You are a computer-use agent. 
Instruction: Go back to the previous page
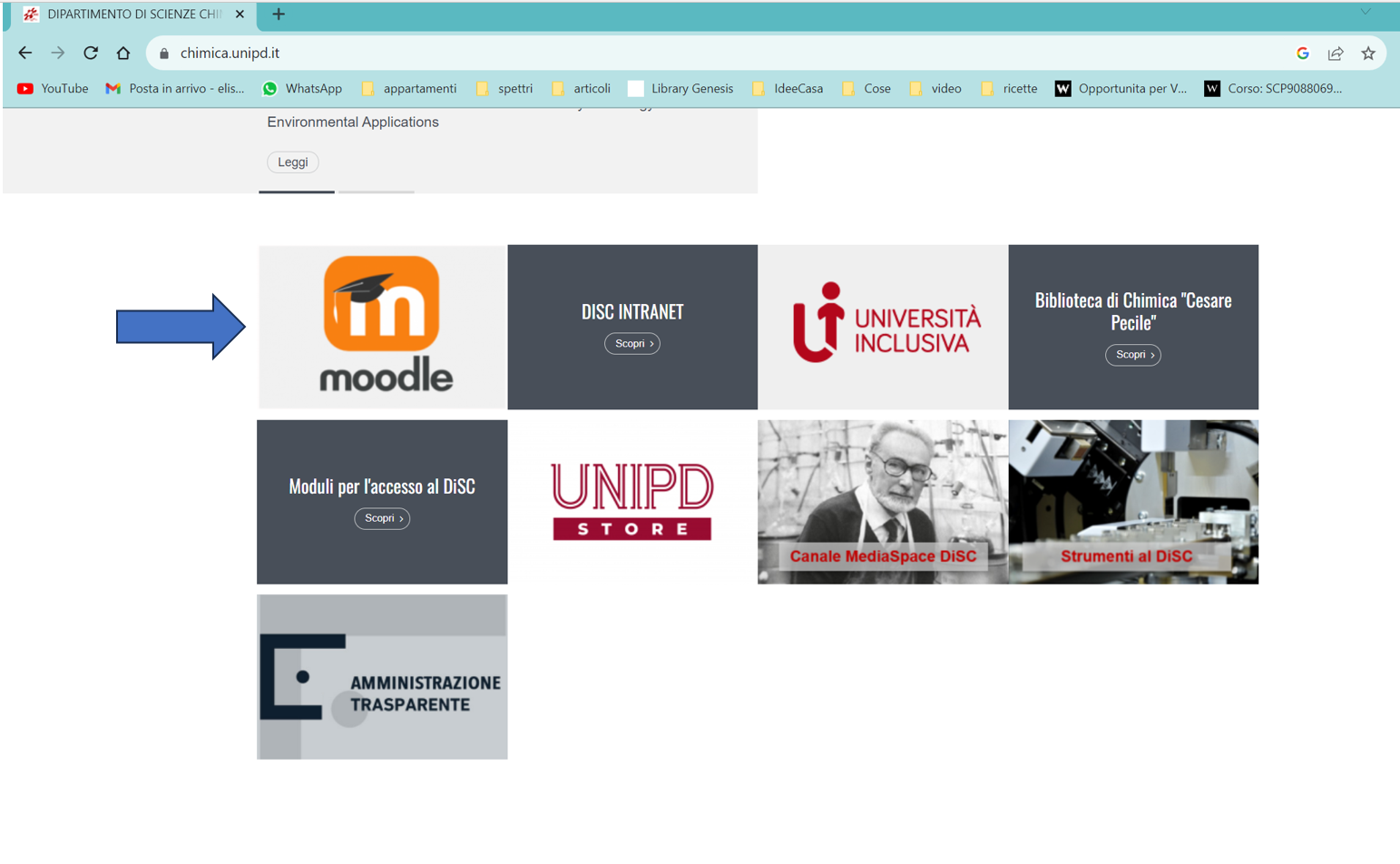coord(25,54)
